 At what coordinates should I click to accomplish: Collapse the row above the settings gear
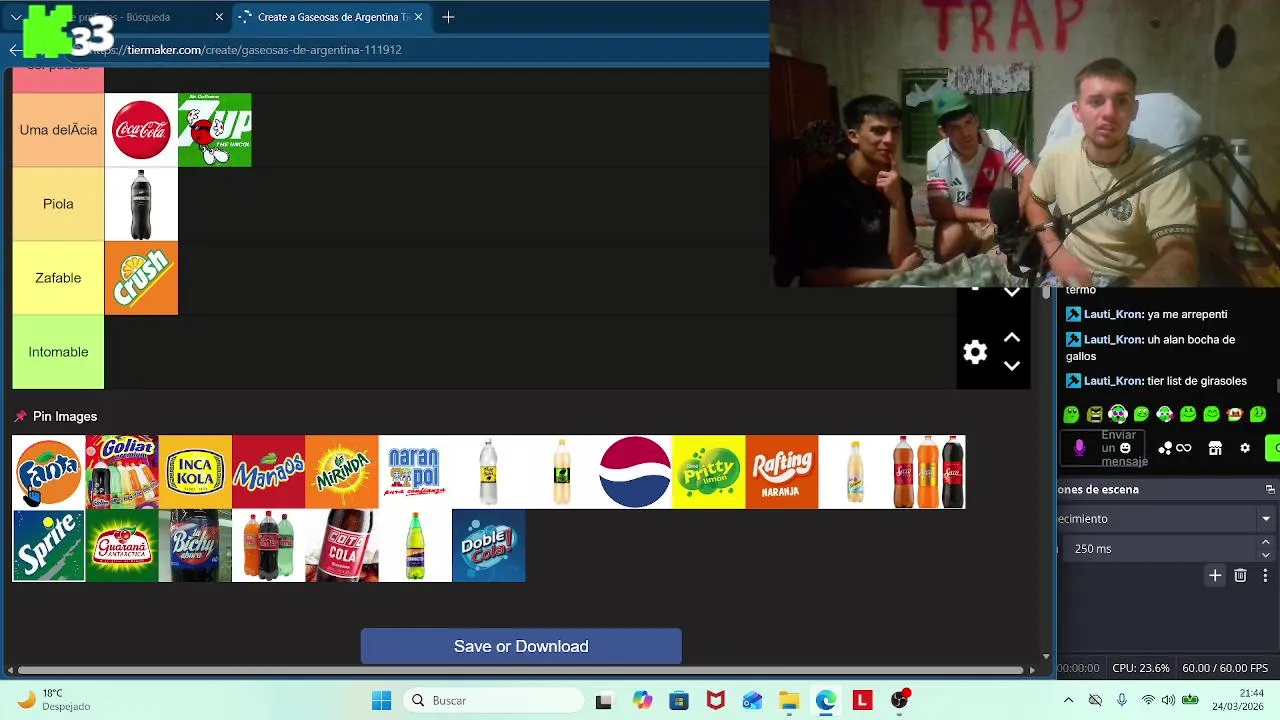click(x=1012, y=293)
